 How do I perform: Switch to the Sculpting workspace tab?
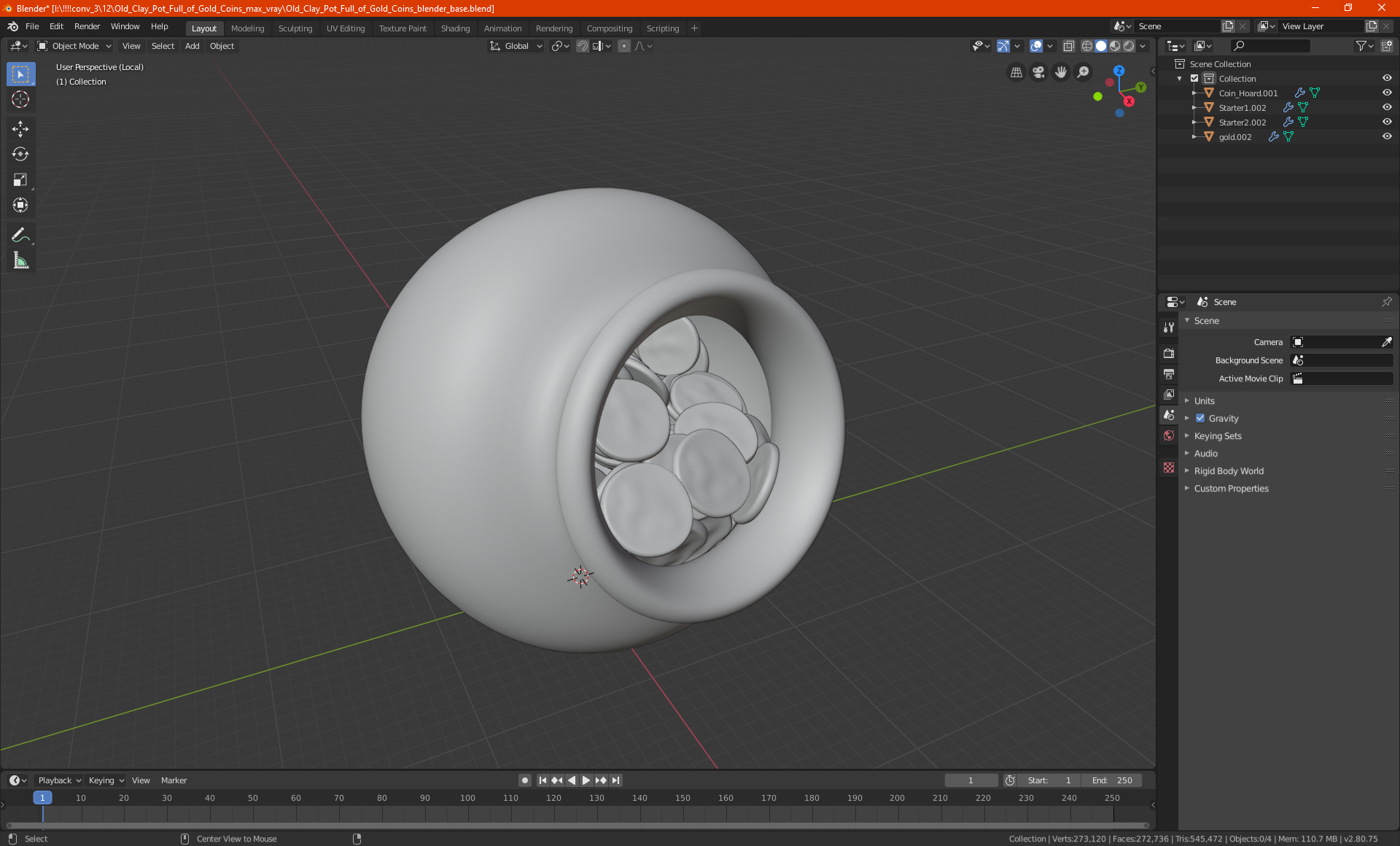click(x=295, y=28)
